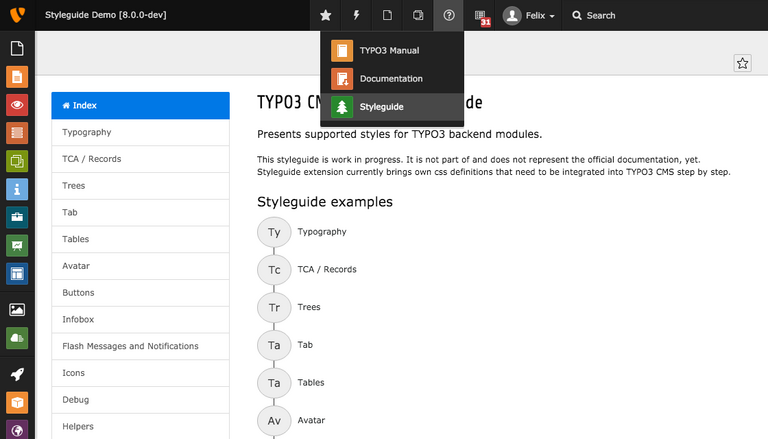Open system information icon with badge 31
This screenshot has width=768, height=439.
[x=482, y=16]
